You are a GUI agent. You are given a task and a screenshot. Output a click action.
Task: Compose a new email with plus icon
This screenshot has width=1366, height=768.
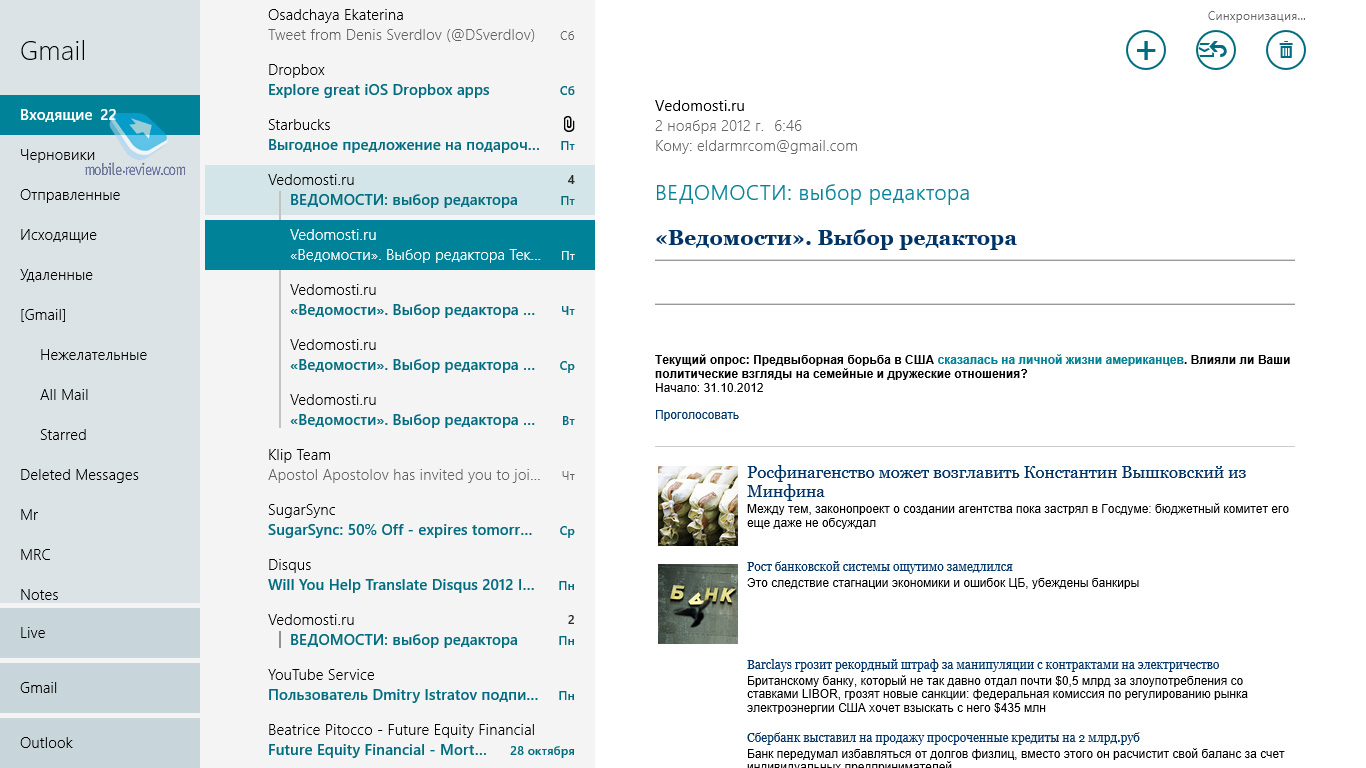coord(1146,50)
